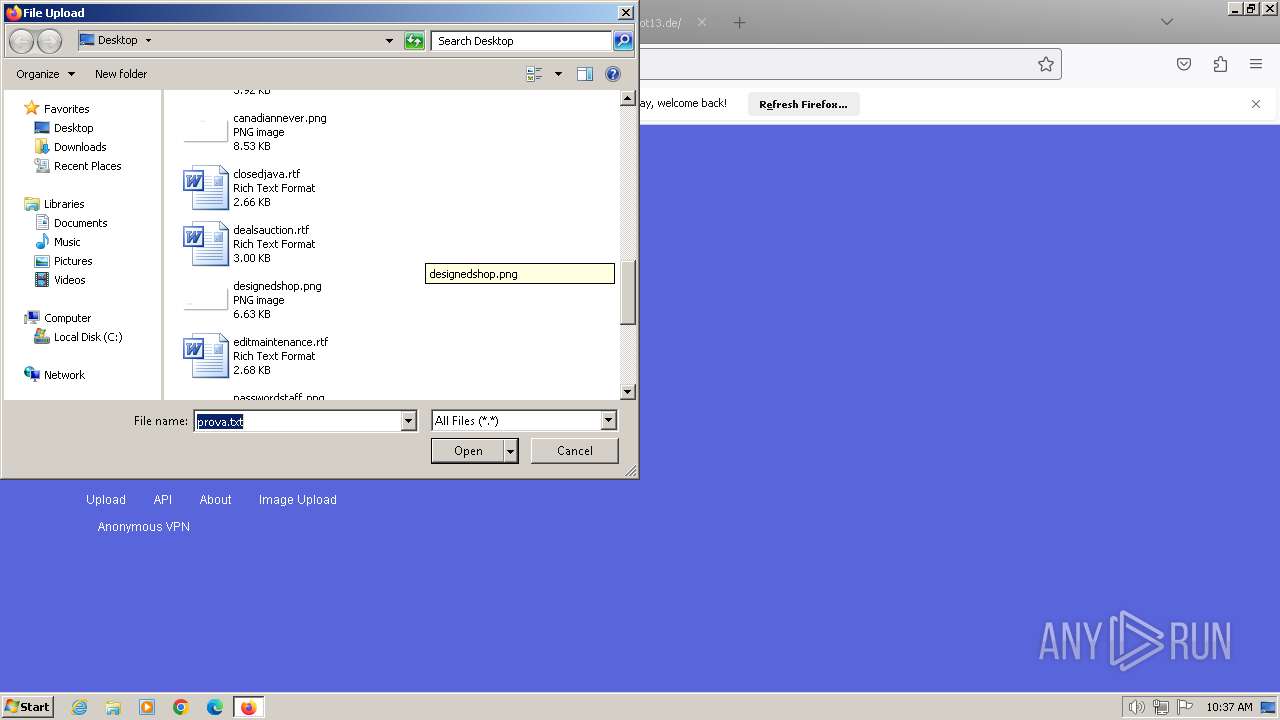The width and height of the screenshot is (1280, 720).
Task: Expand the File name dropdown arrow
Action: pos(408,421)
